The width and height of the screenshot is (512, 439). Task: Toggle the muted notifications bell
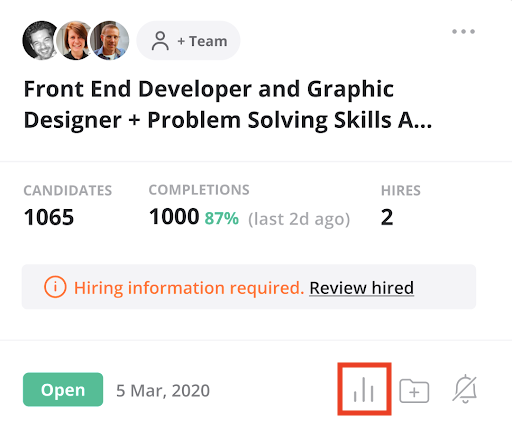click(465, 389)
